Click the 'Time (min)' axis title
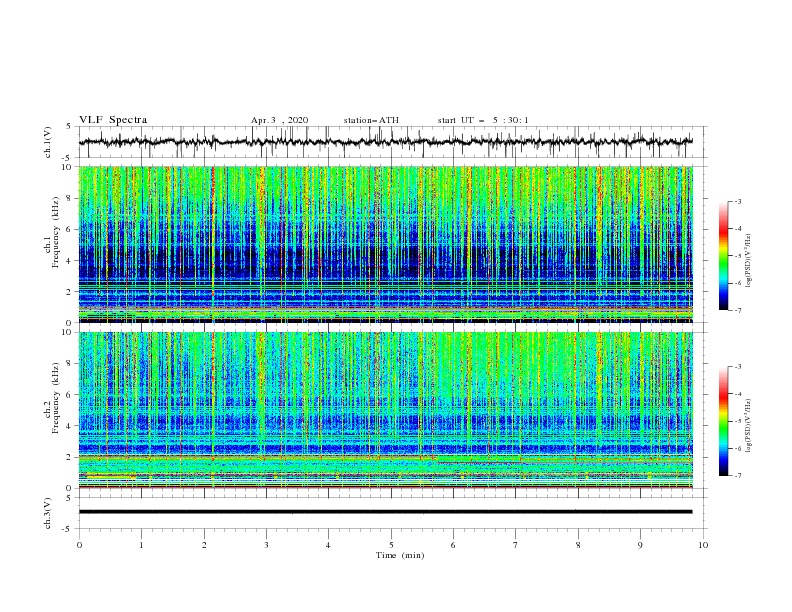792x612 pixels. pyautogui.click(x=400, y=555)
